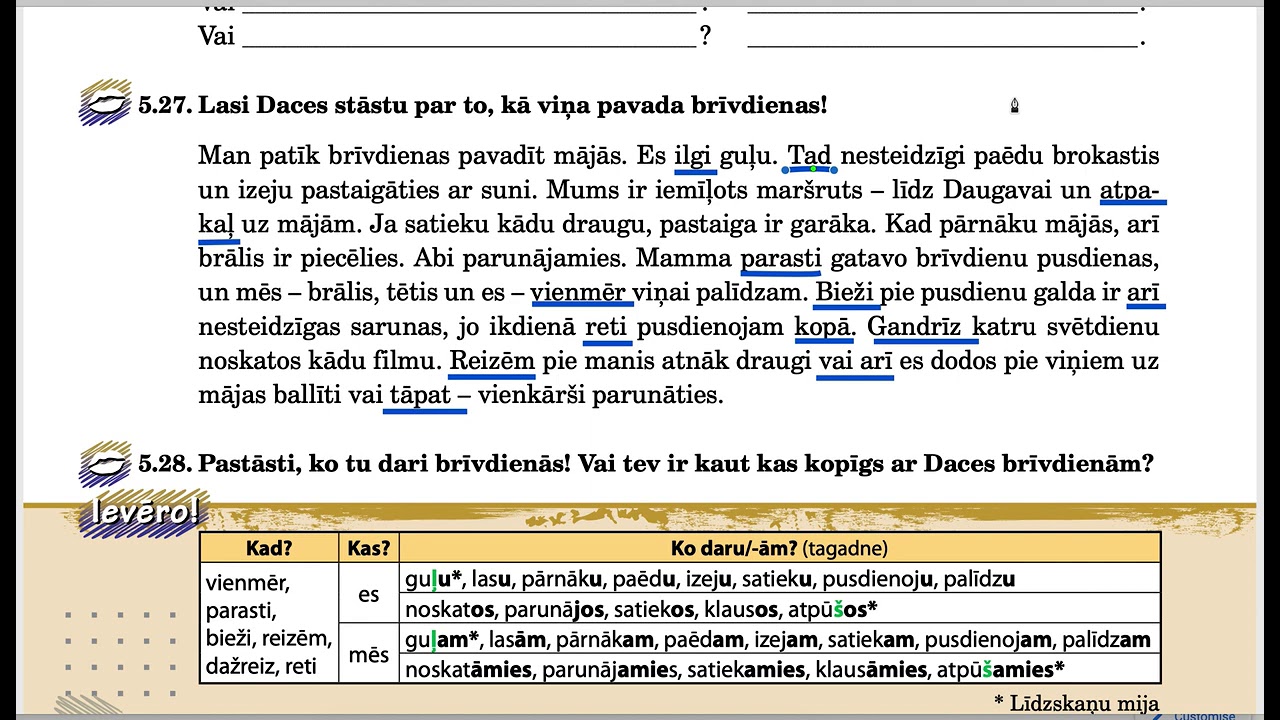Click 'dažreiz' in the Kad? column

click(241, 666)
